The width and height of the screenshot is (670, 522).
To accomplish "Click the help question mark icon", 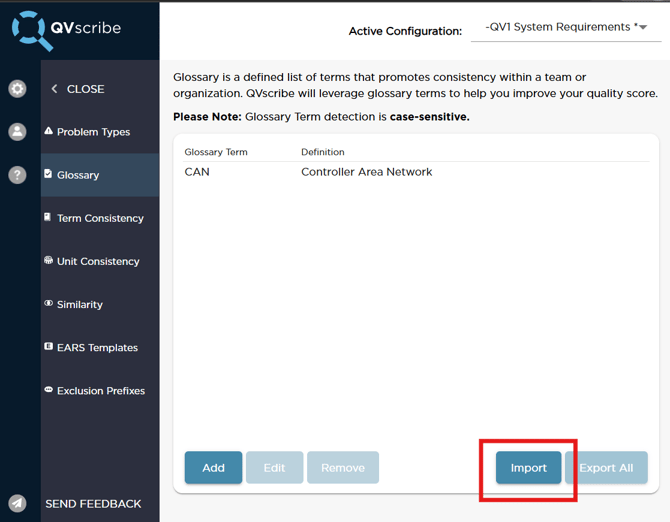I will tap(17, 175).
